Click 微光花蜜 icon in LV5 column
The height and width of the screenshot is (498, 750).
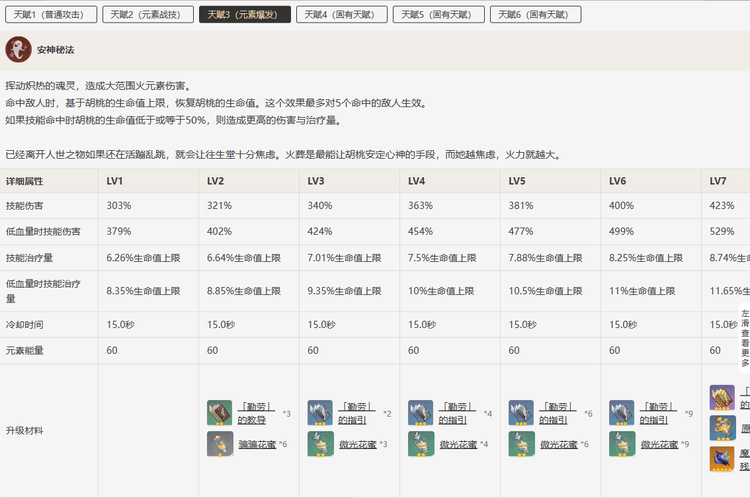[521, 444]
